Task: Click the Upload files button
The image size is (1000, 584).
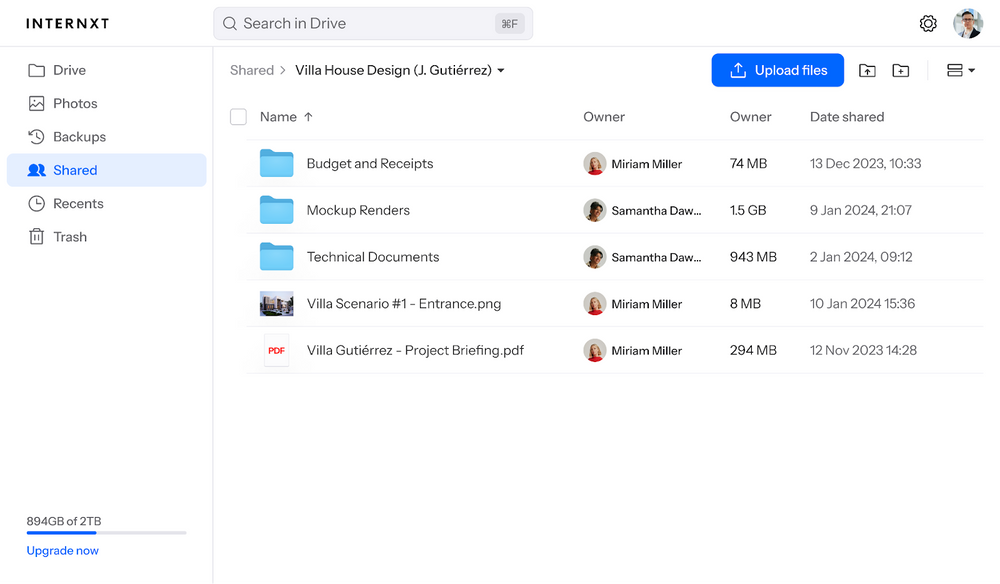Action: point(777,70)
